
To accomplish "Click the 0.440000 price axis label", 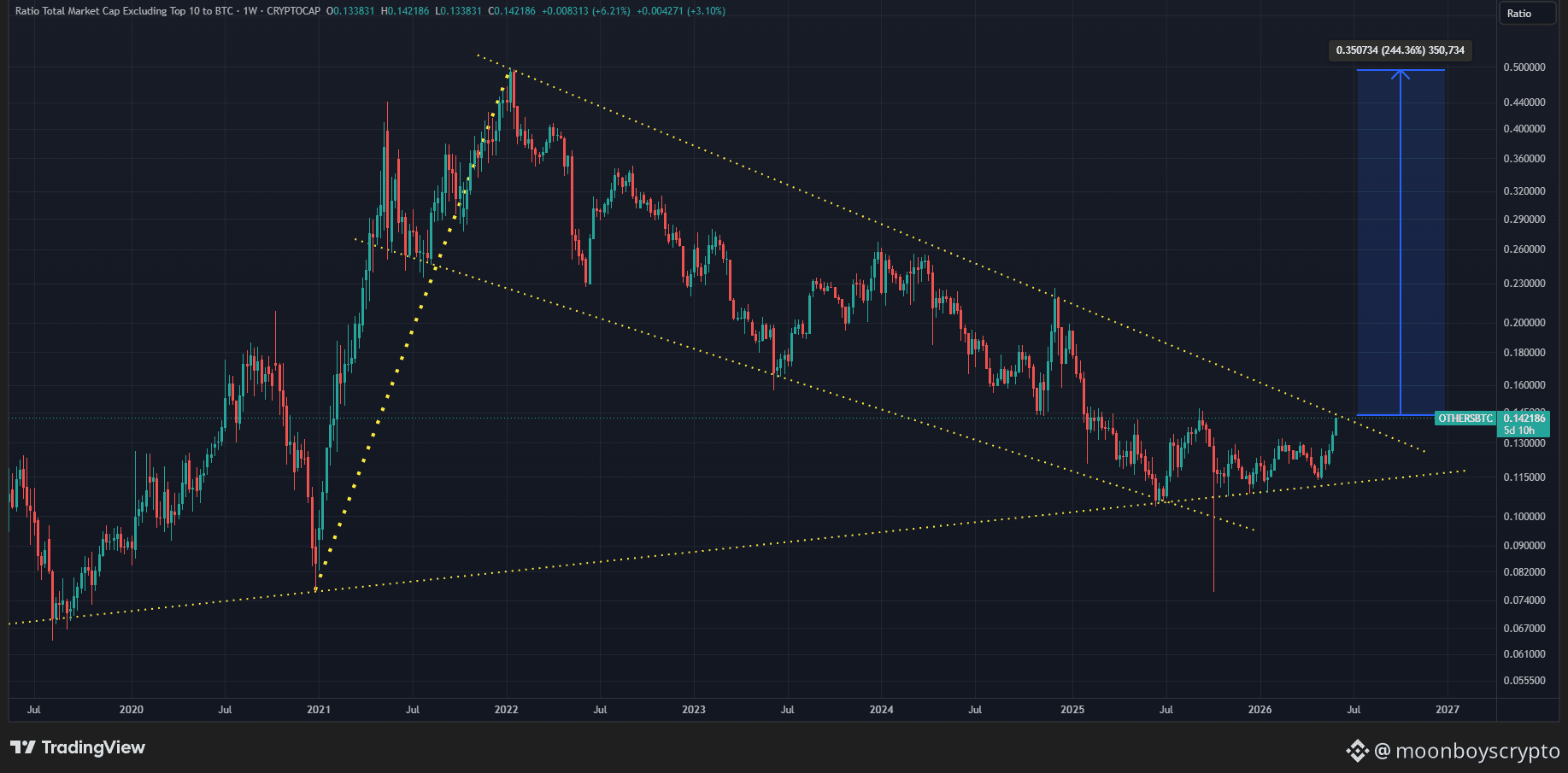I will (1524, 102).
